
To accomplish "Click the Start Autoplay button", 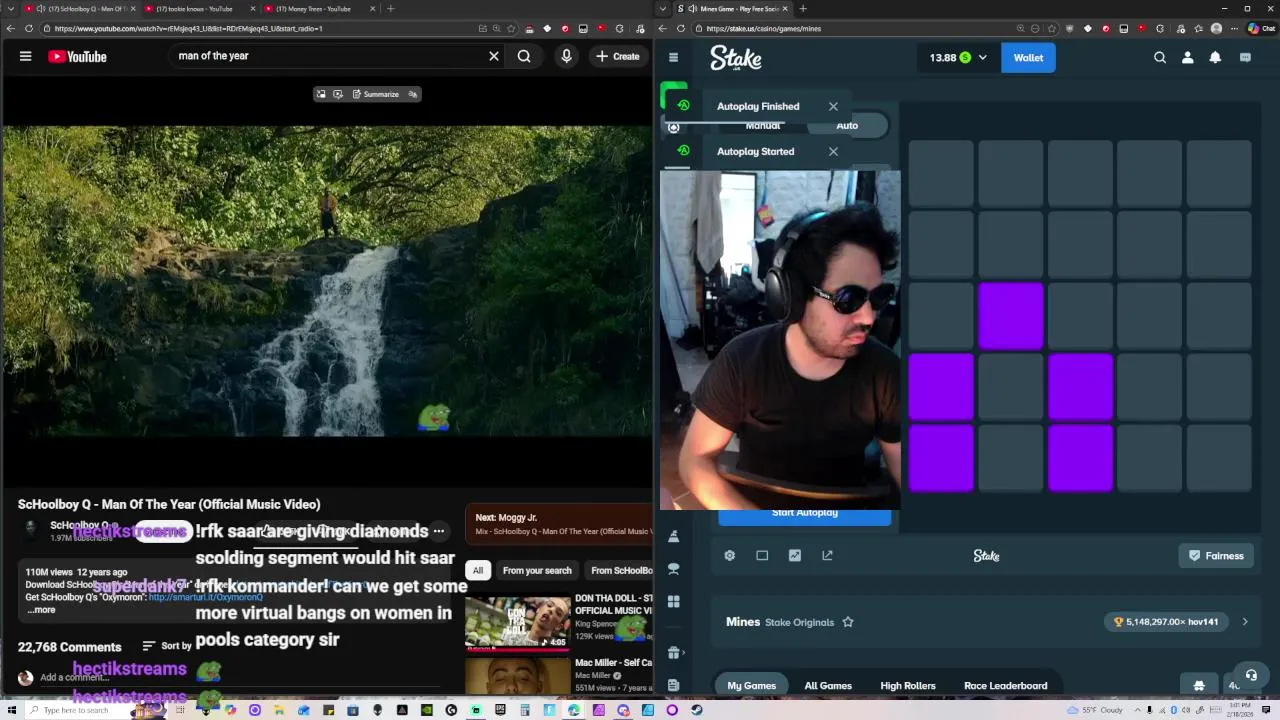I will coord(805,514).
